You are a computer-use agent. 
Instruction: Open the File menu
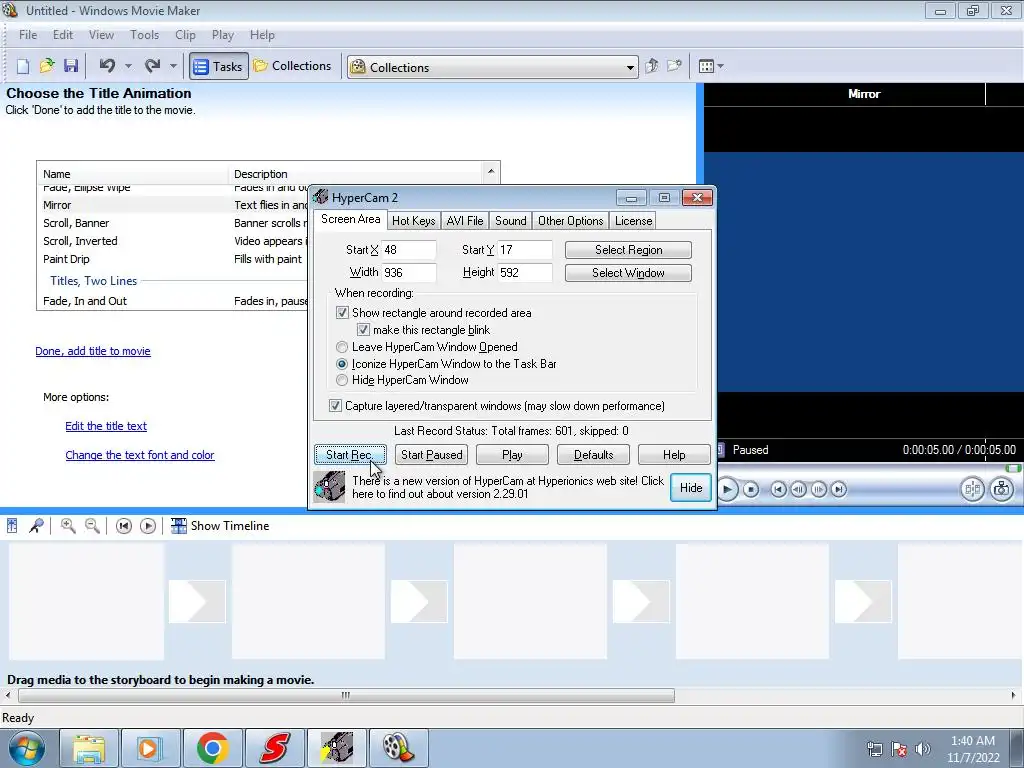(x=27, y=35)
